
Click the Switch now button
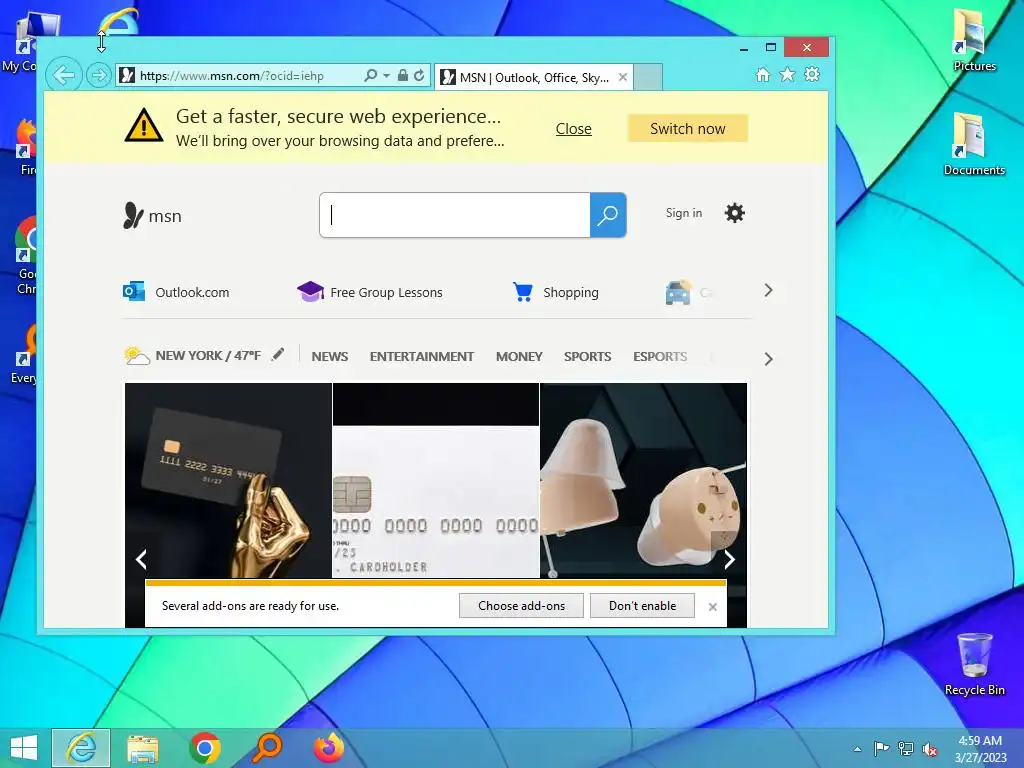coord(688,129)
